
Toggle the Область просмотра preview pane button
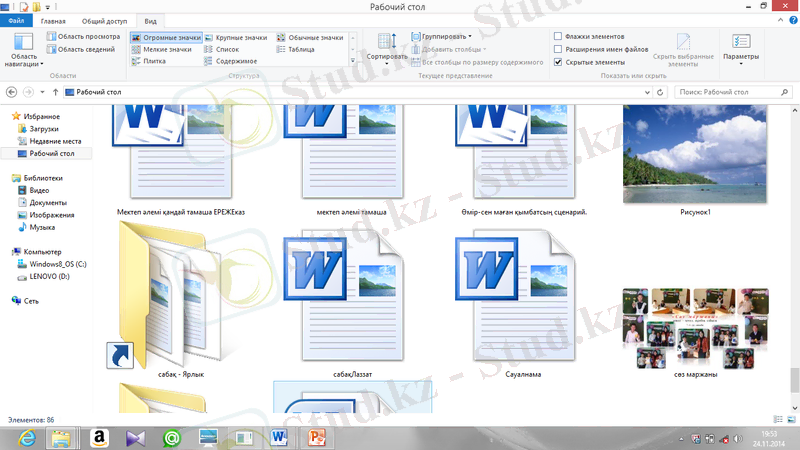point(83,36)
